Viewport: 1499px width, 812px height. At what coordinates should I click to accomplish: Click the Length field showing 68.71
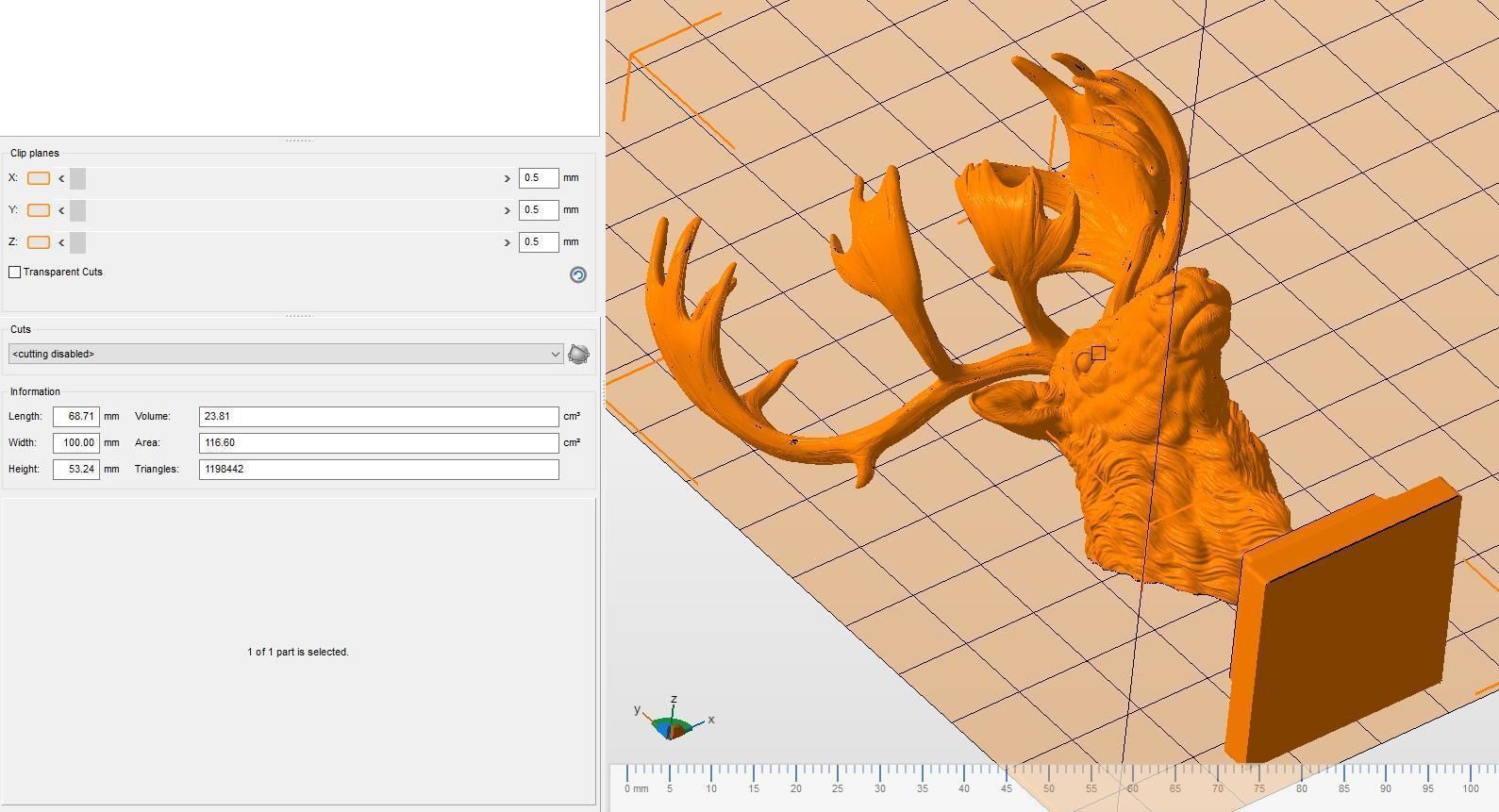point(76,416)
